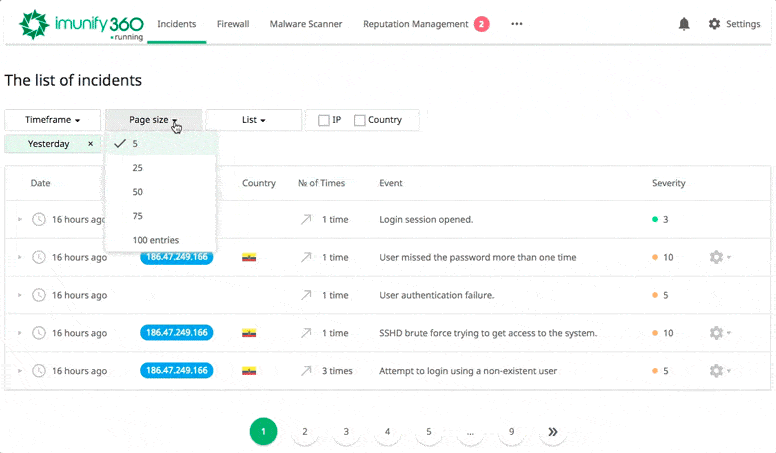This screenshot has height=453, width=776.
Task: Open gear actions for SSHD brute force row
Action: pyautogui.click(x=717, y=333)
